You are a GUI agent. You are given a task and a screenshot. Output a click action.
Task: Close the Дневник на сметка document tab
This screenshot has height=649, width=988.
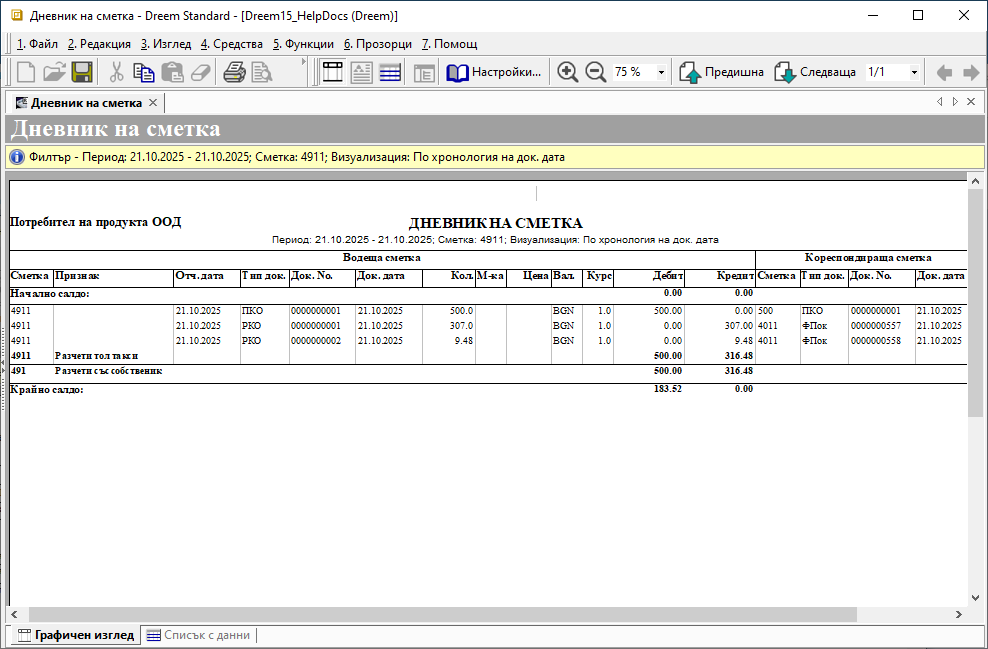(x=153, y=103)
